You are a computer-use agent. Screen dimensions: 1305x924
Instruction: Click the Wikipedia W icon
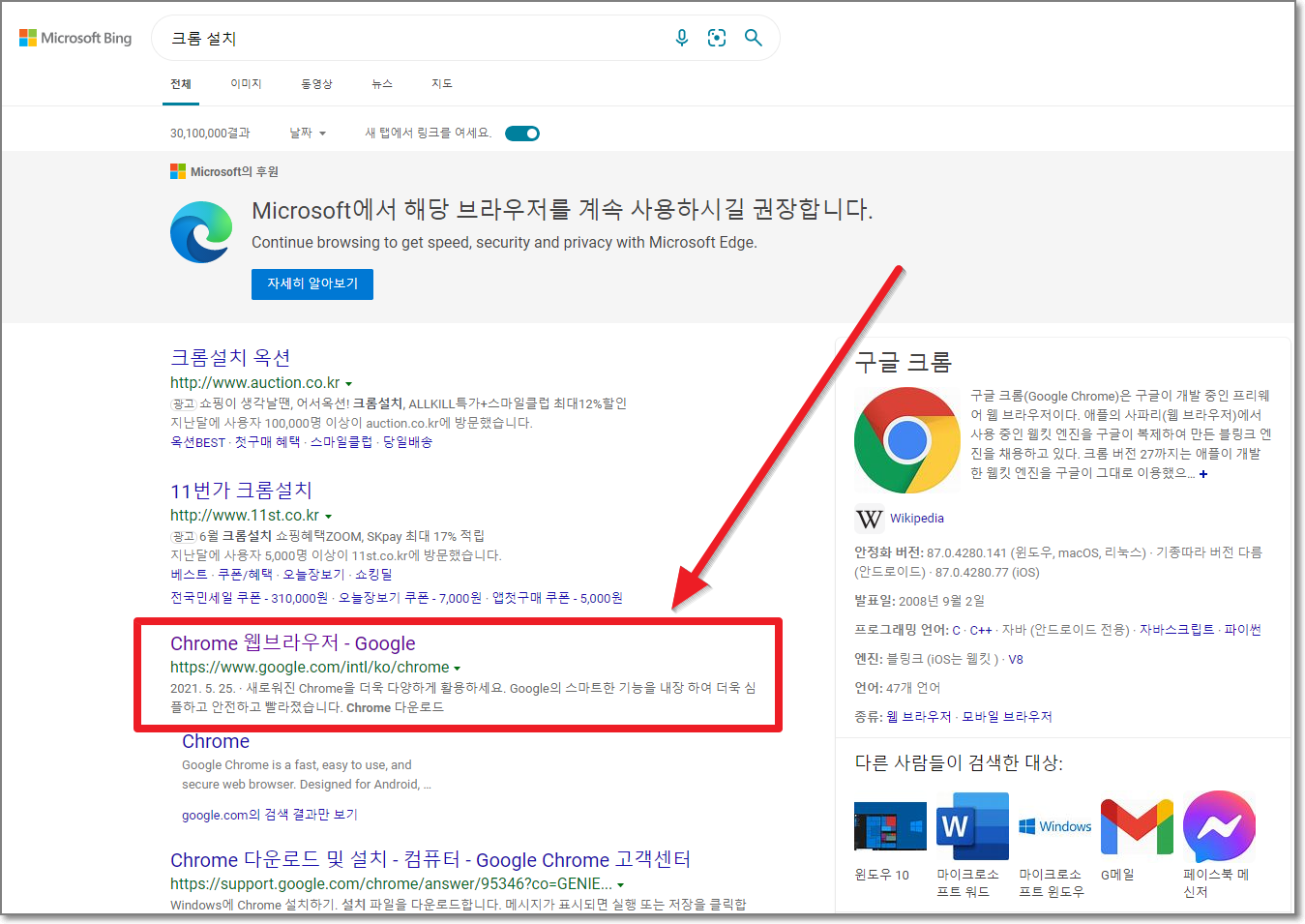(x=870, y=519)
